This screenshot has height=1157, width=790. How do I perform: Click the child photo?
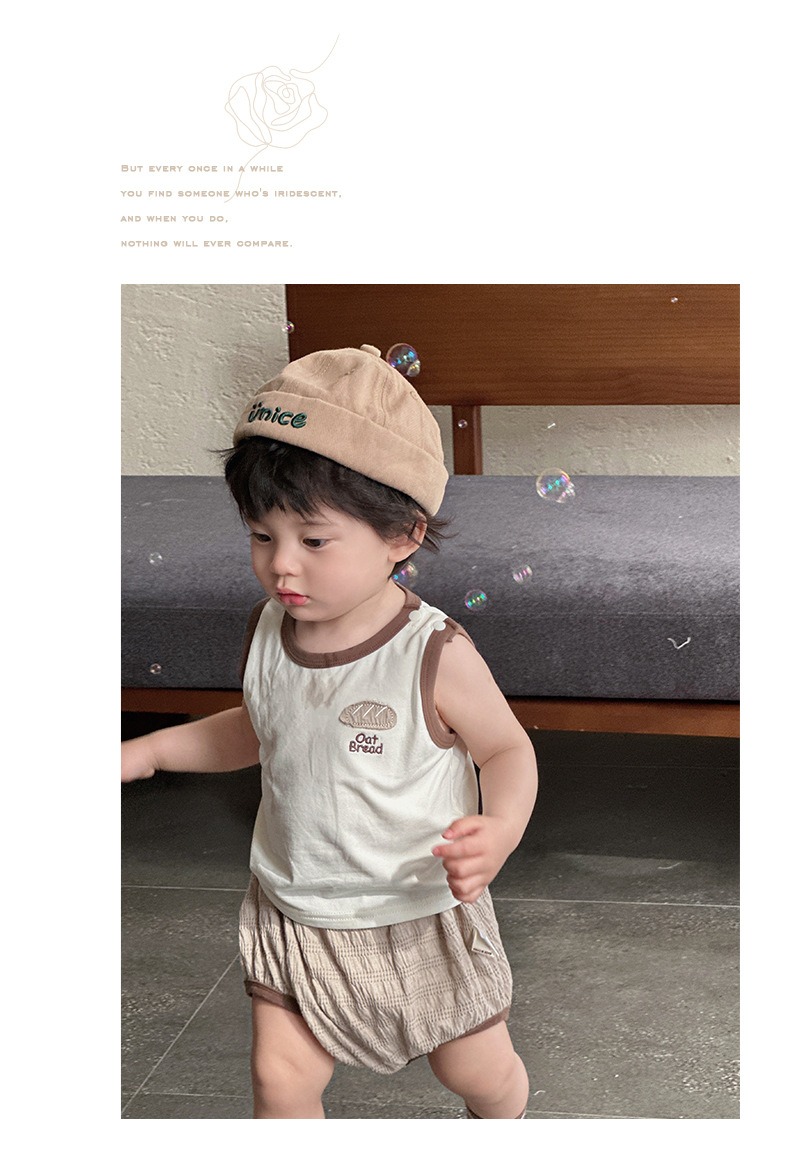(x=430, y=701)
